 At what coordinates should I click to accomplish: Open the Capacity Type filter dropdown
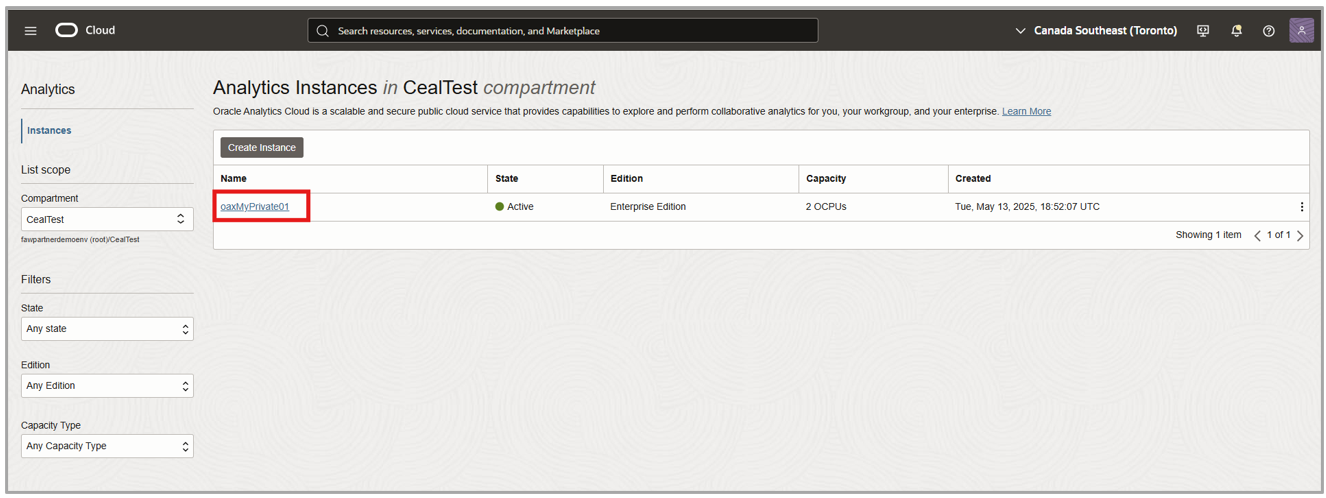tap(107, 446)
